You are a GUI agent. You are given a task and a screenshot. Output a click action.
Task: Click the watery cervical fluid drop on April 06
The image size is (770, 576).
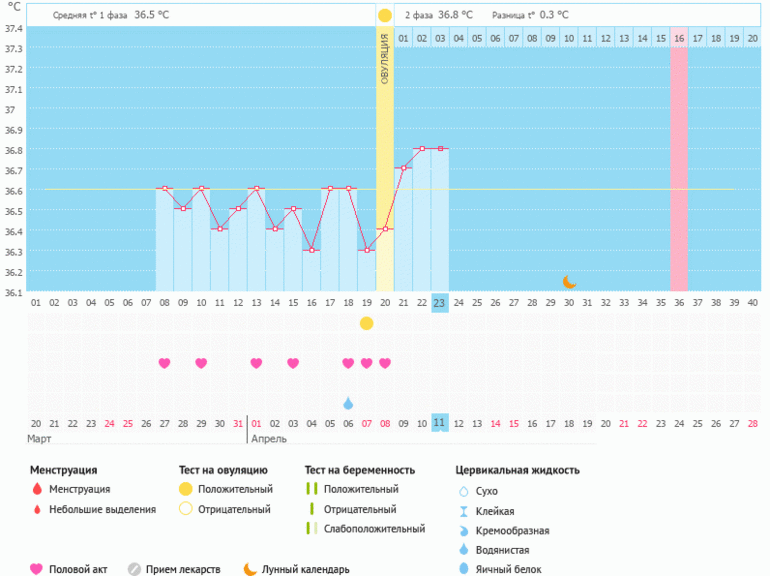348,403
